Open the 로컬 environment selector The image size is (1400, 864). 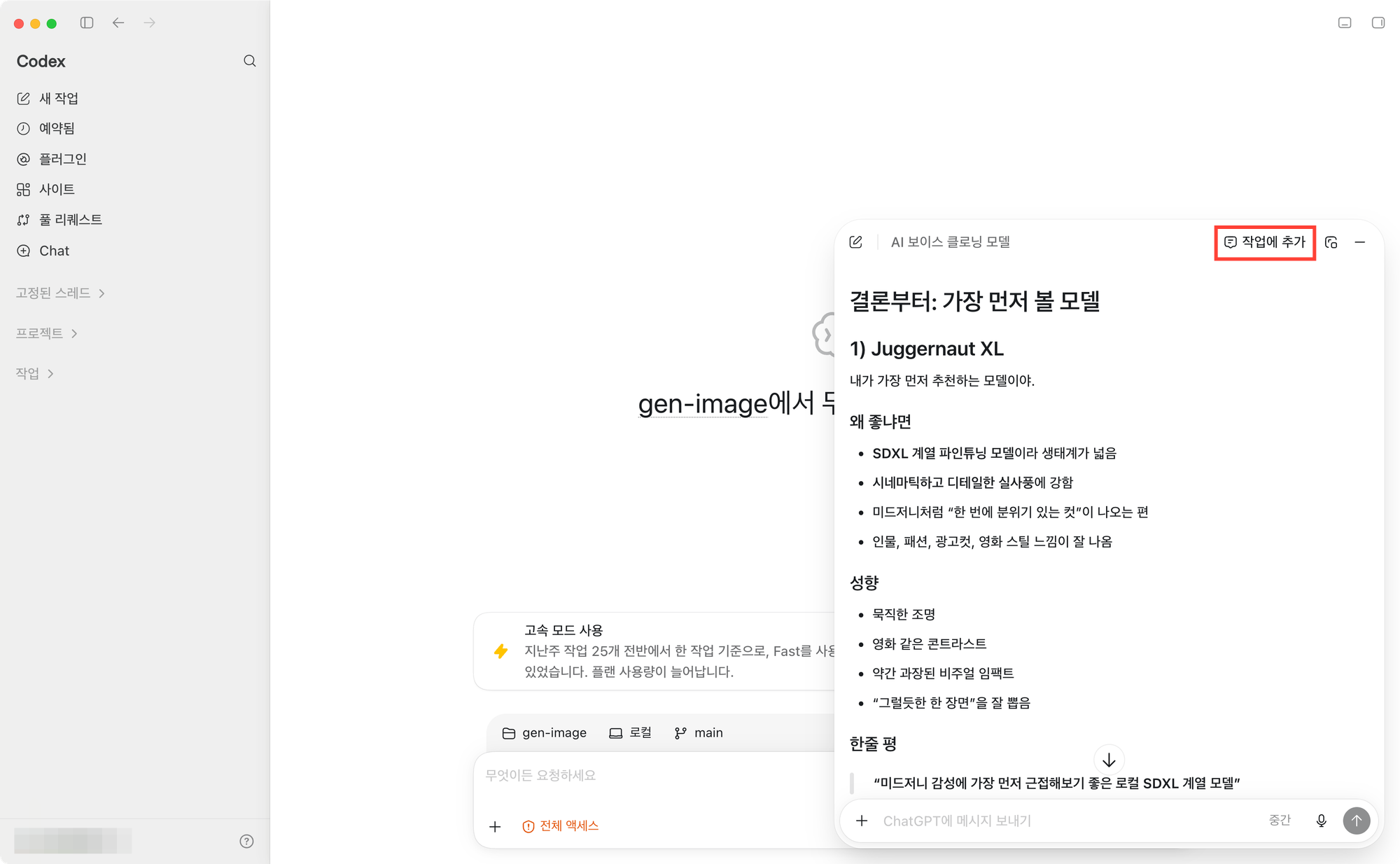coord(630,733)
